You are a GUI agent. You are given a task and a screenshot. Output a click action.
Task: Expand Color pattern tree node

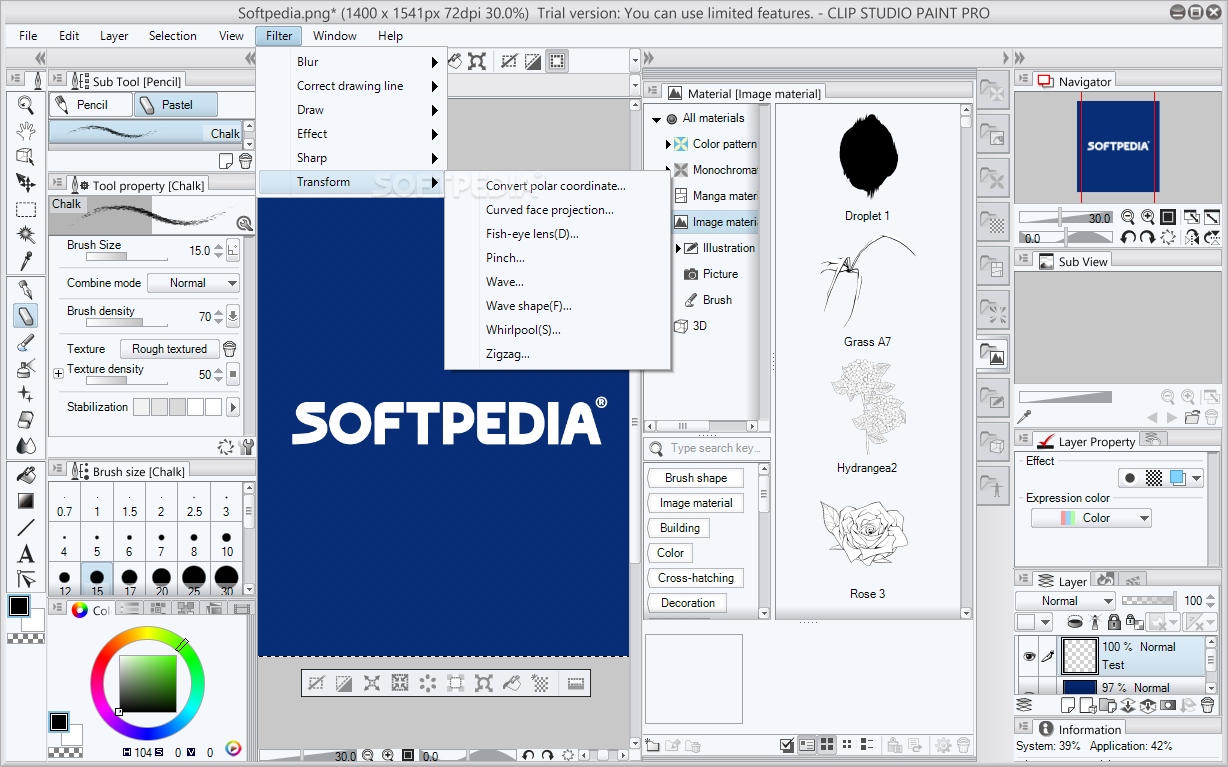668,144
